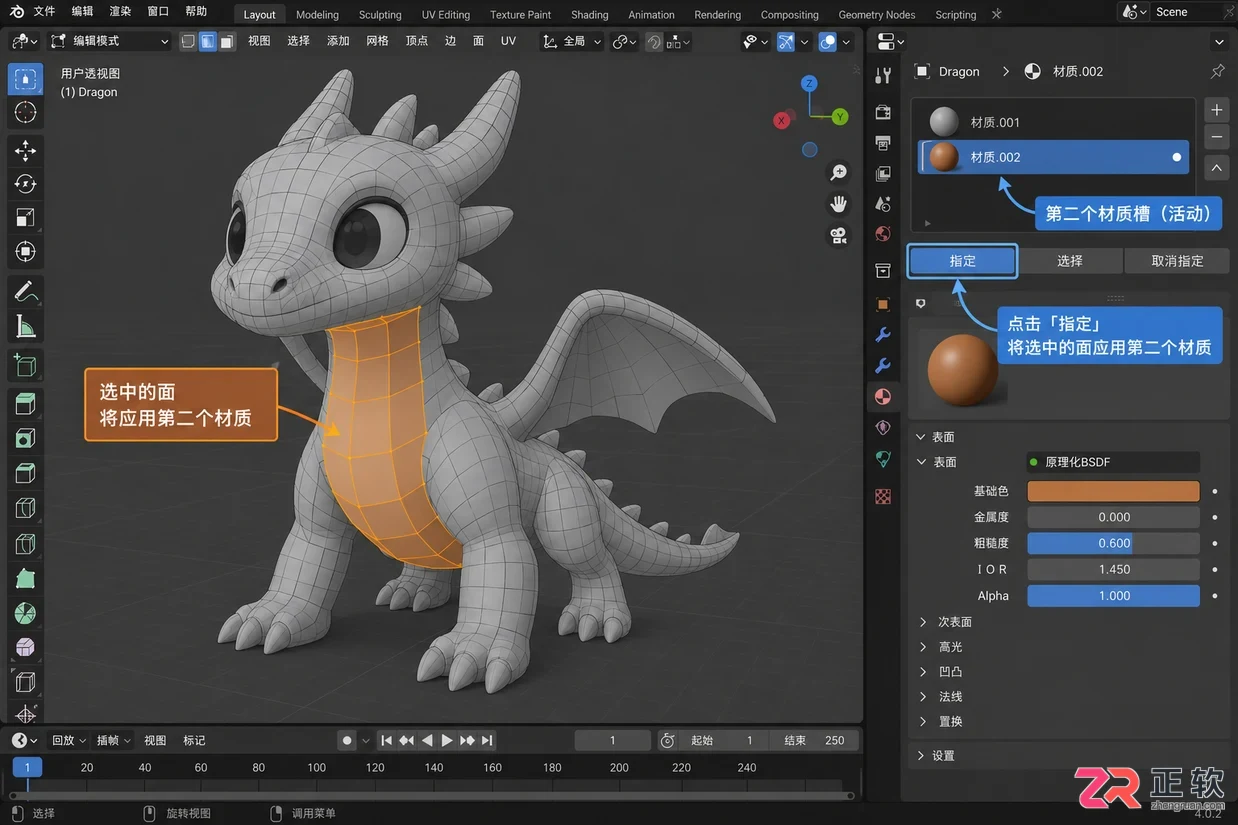This screenshot has width=1238, height=825.
Task: Select the green Spin tool
Action: point(25,613)
